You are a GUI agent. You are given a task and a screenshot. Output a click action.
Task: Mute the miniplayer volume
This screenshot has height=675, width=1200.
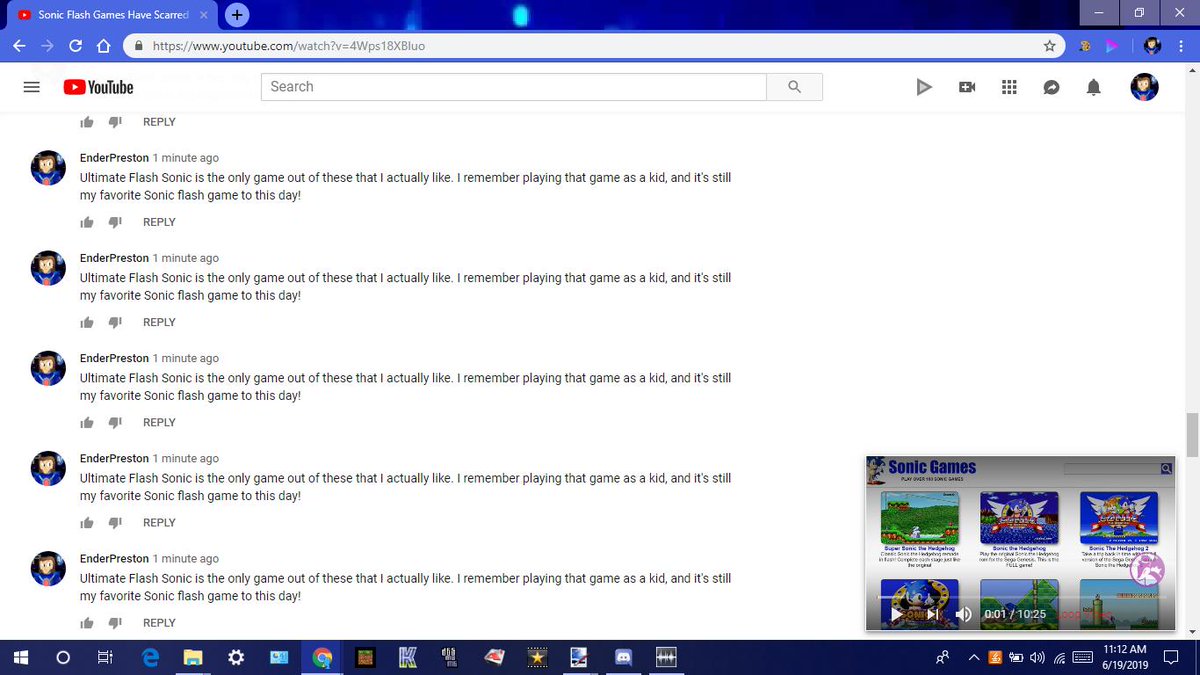click(963, 614)
